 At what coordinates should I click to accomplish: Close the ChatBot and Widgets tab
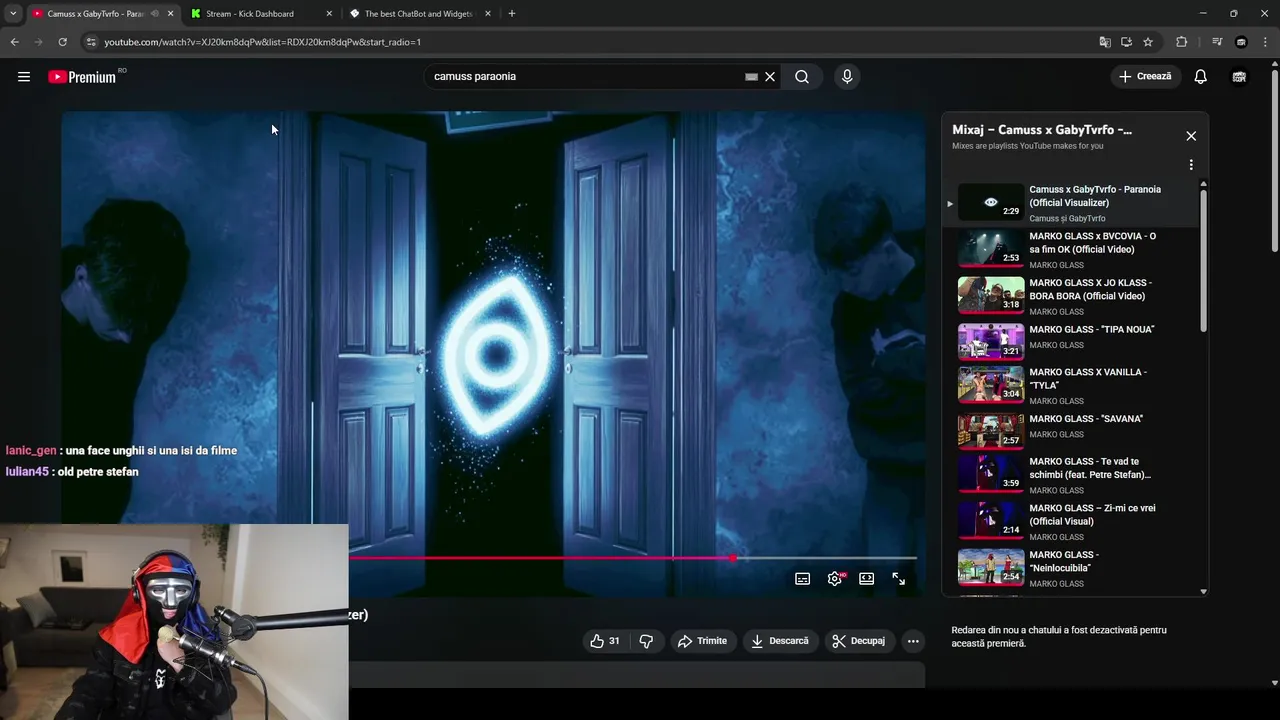click(x=488, y=14)
